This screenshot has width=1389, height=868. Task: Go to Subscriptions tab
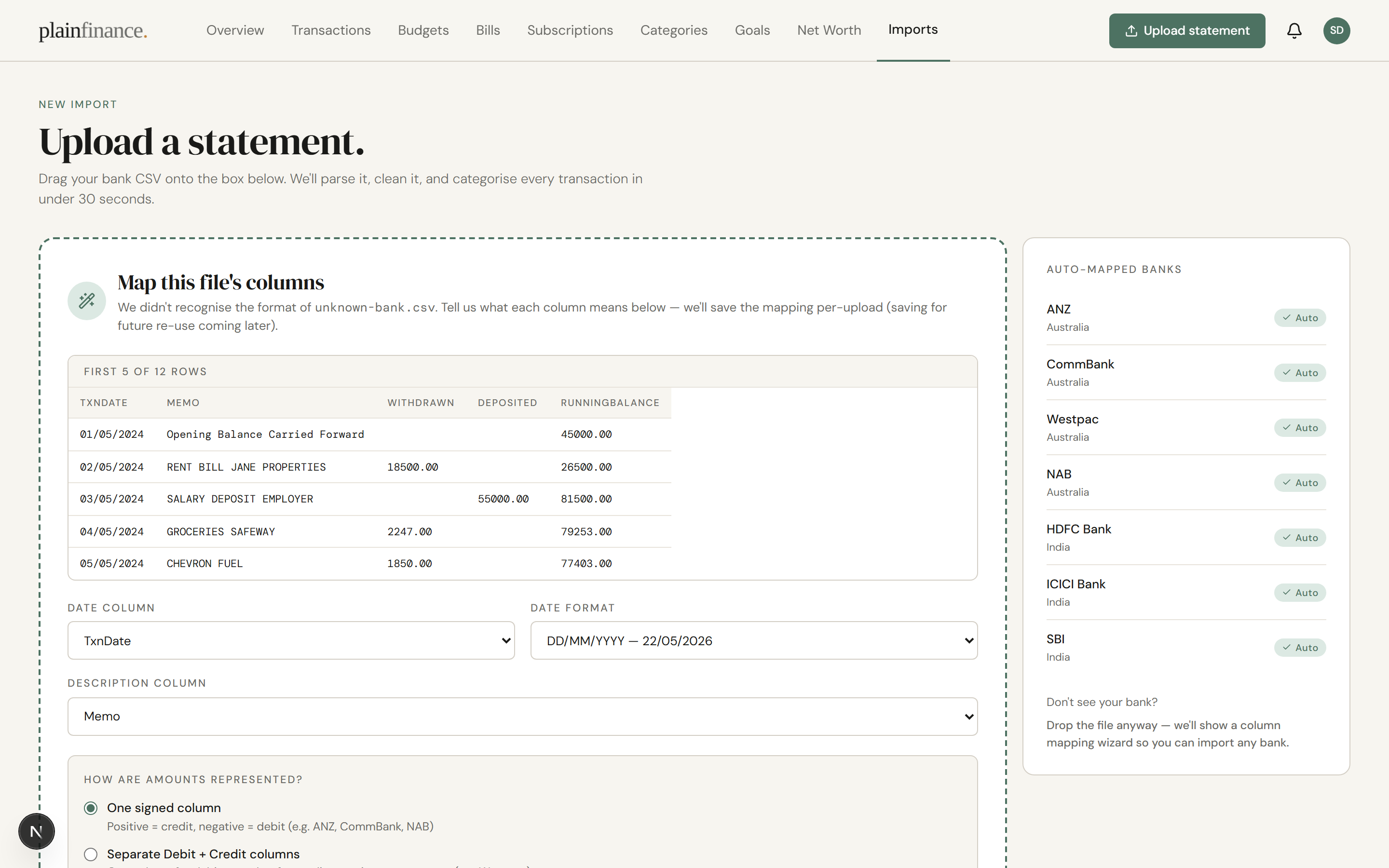click(570, 30)
